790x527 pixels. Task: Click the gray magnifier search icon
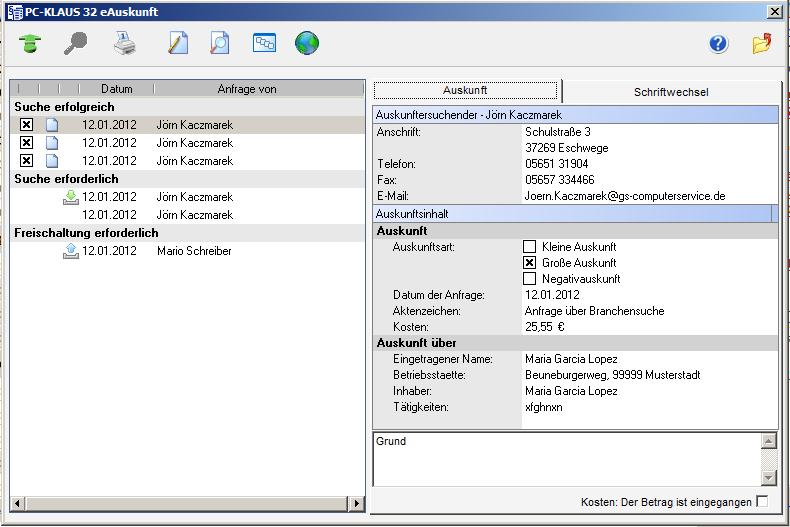[77, 44]
